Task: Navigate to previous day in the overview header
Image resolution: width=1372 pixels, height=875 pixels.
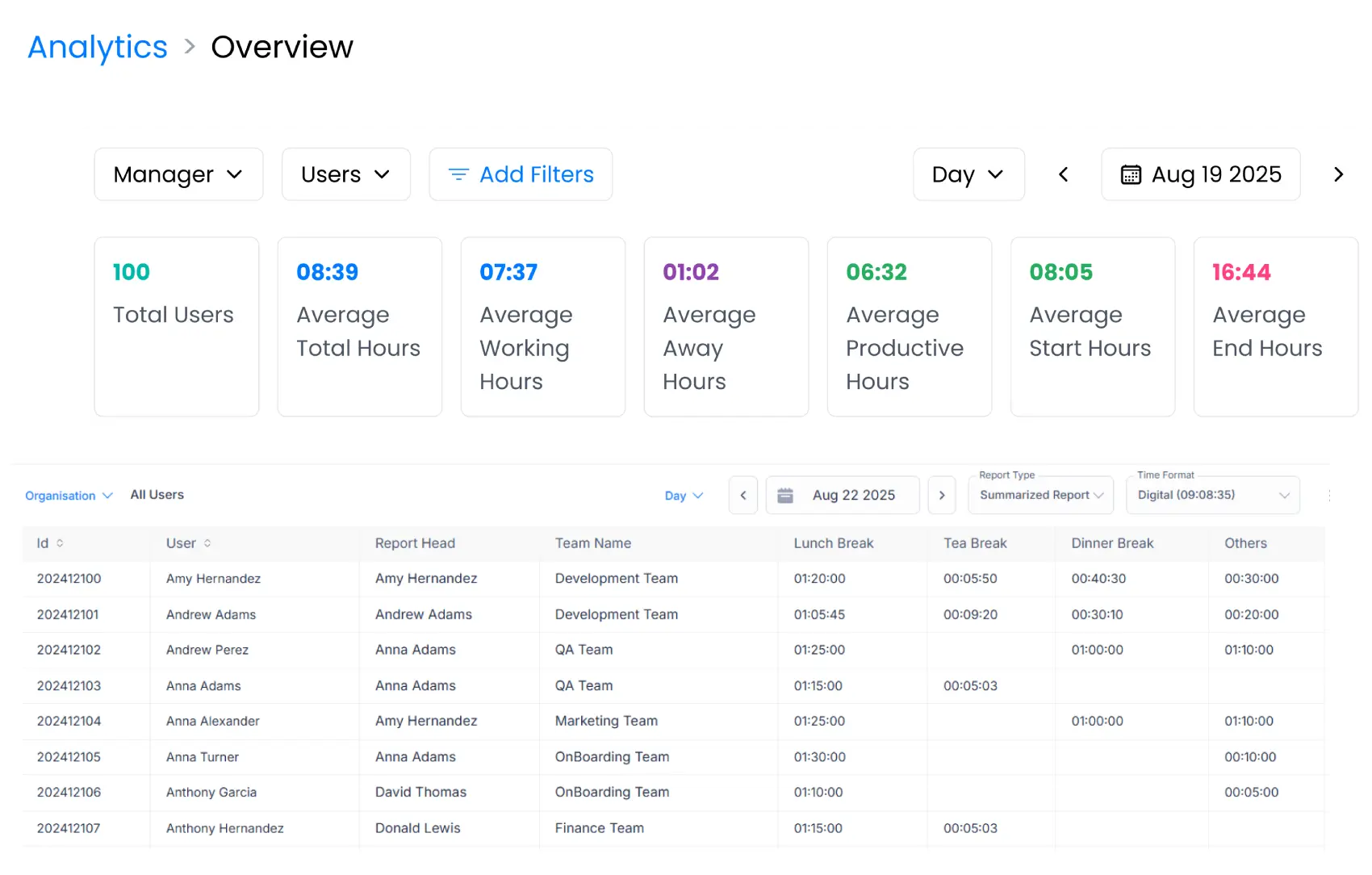Action: [x=1063, y=174]
